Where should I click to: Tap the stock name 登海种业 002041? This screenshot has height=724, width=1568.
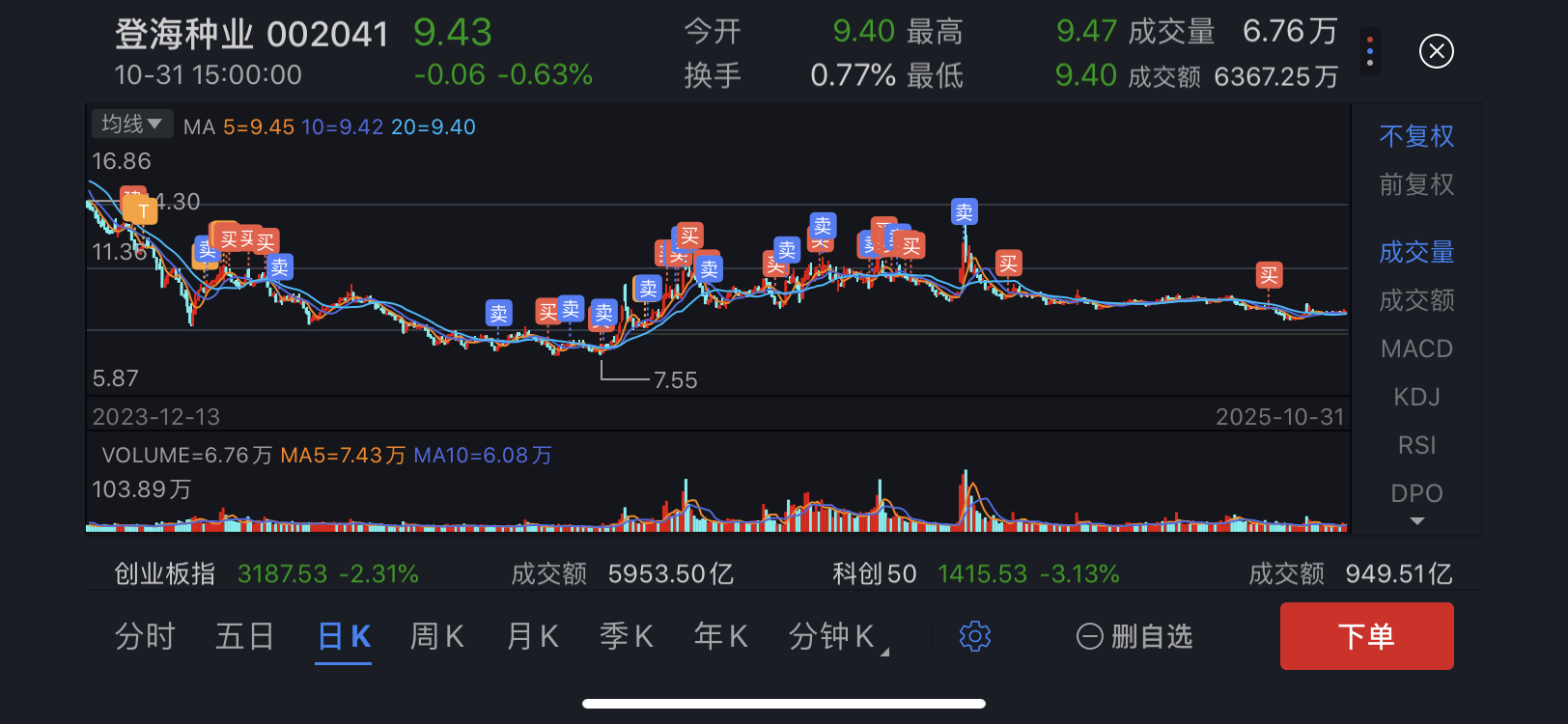click(251, 35)
